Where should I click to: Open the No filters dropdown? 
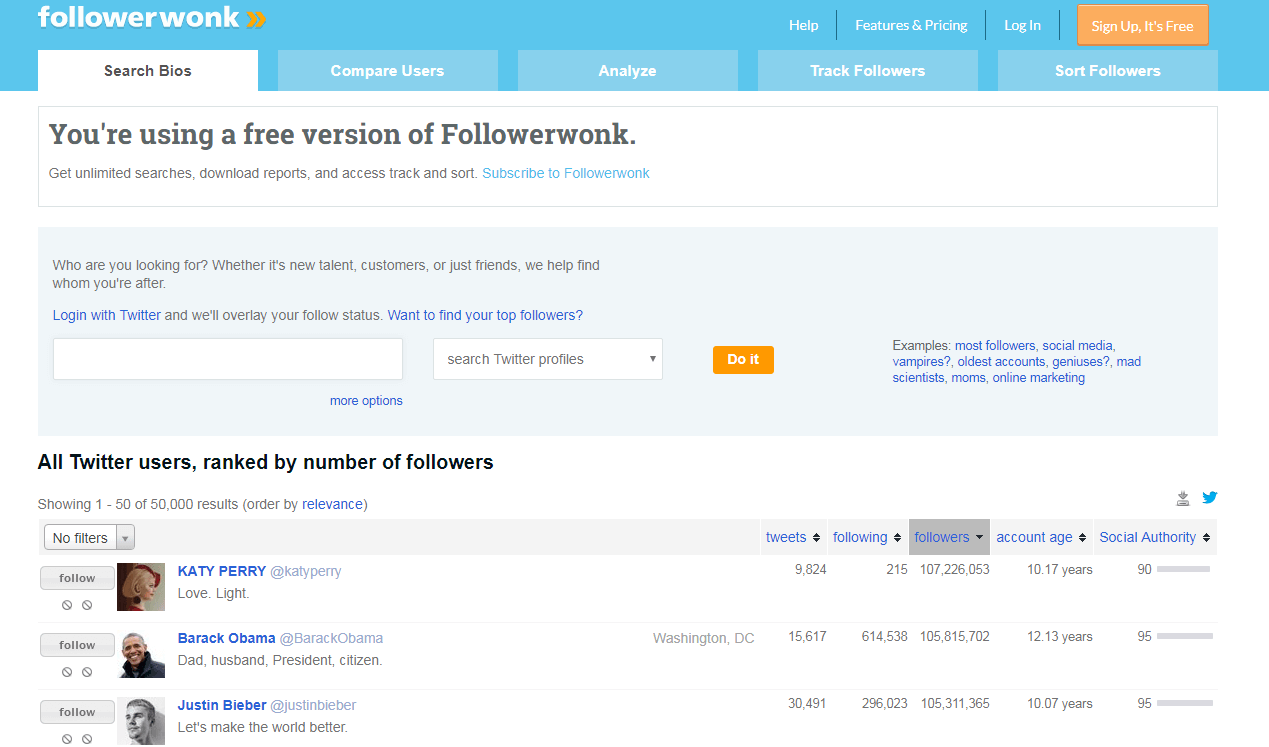pos(89,537)
